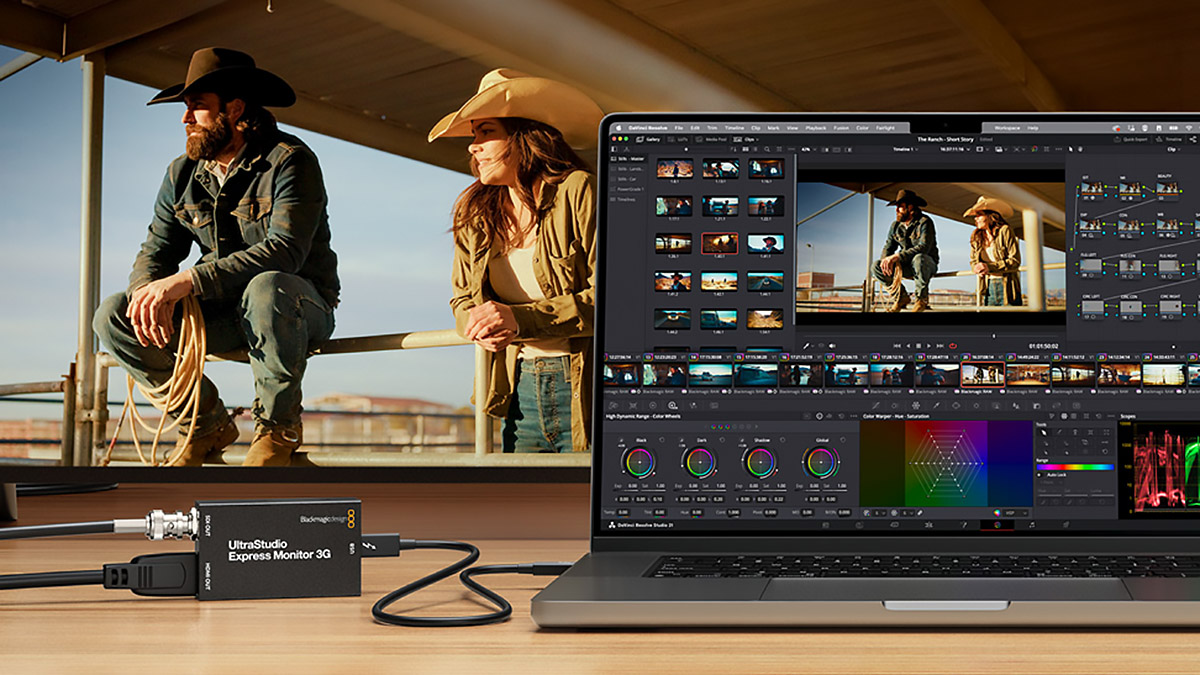Click Black wheel Exp value field
1200x675 pixels.
[632, 485]
